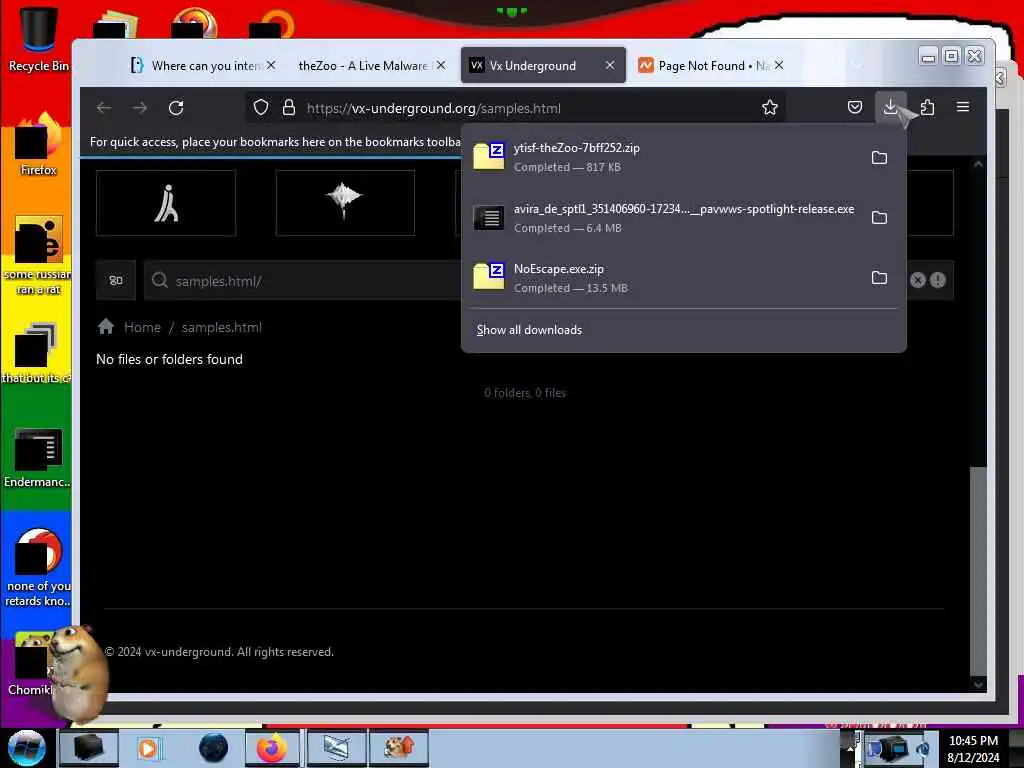Image resolution: width=1024 pixels, height=768 pixels.
Task: Click the padlock site info icon
Action: pos(289,108)
